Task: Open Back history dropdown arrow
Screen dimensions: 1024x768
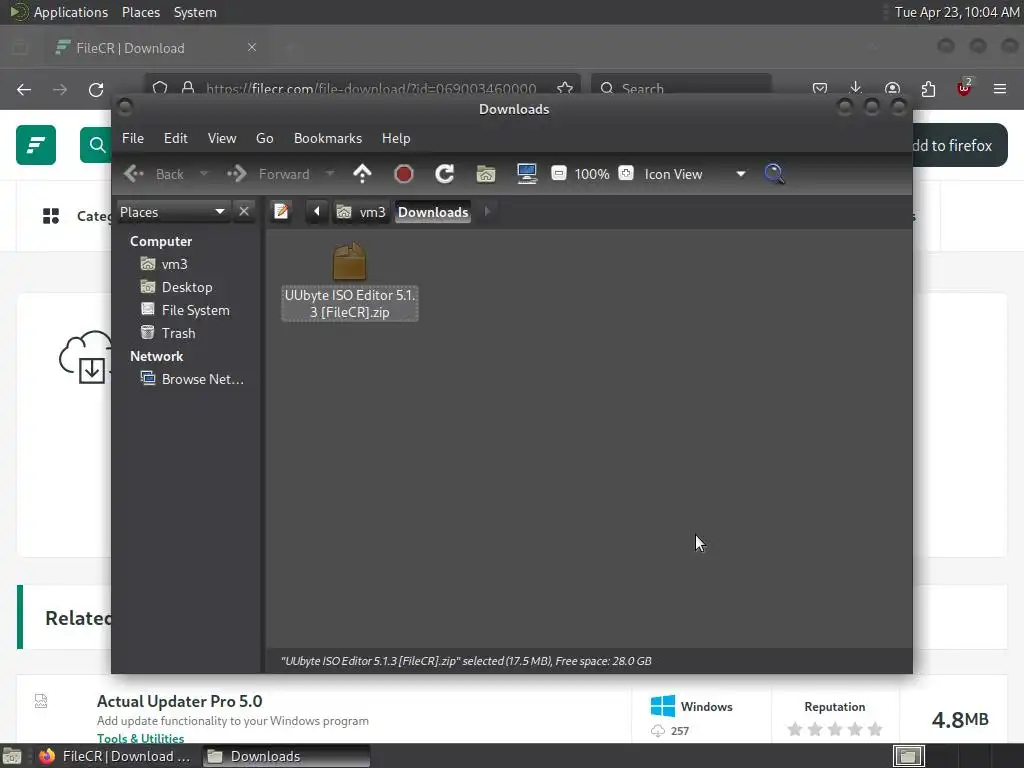Action: pos(204,174)
